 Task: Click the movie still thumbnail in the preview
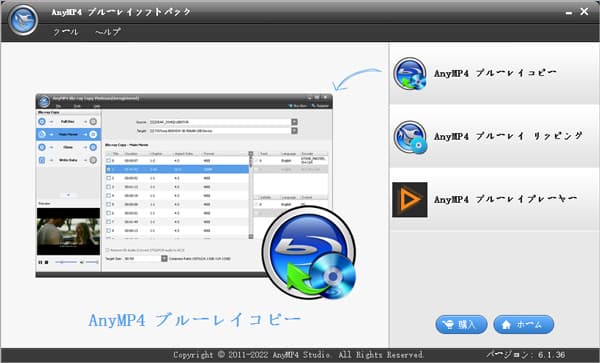(68, 231)
